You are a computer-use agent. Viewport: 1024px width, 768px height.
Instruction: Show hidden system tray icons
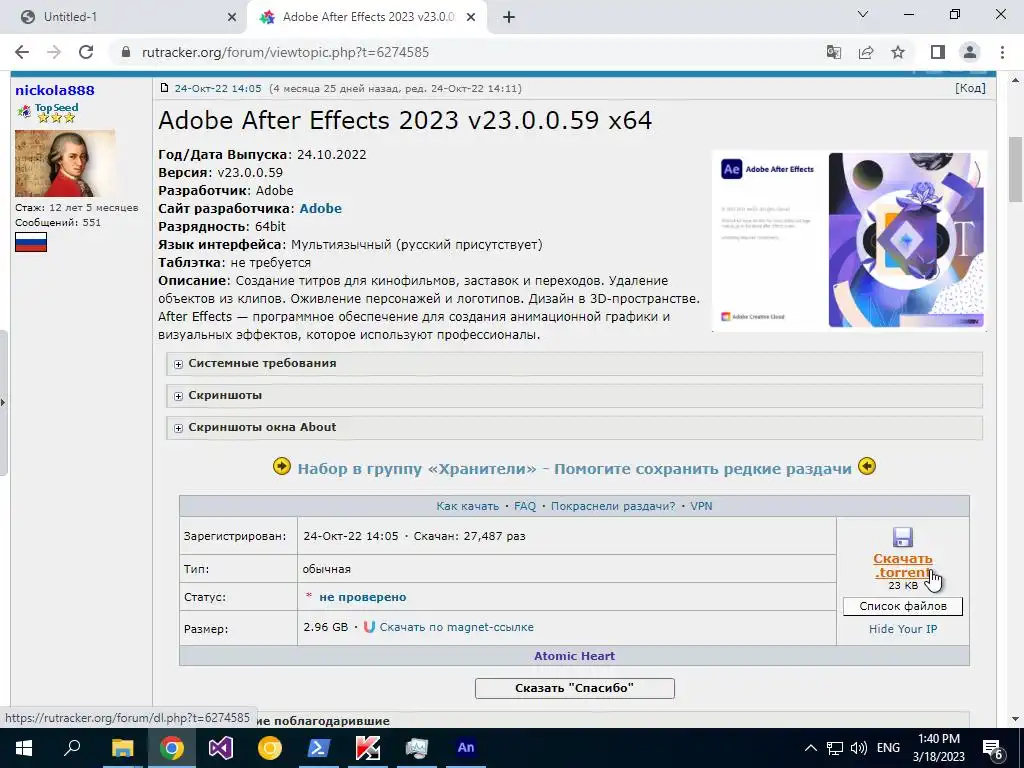click(x=810, y=748)
